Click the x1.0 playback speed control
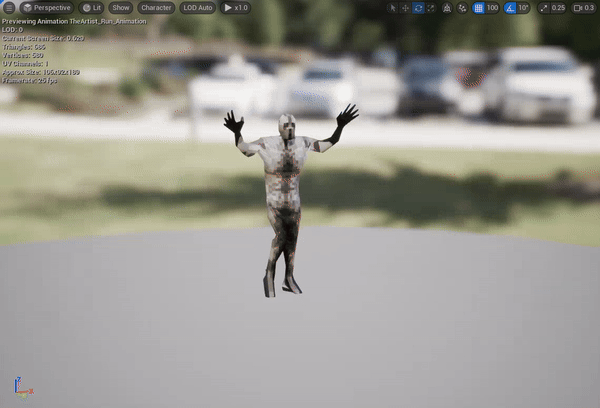This screenshot has width=600, height=408. point(236,8)
